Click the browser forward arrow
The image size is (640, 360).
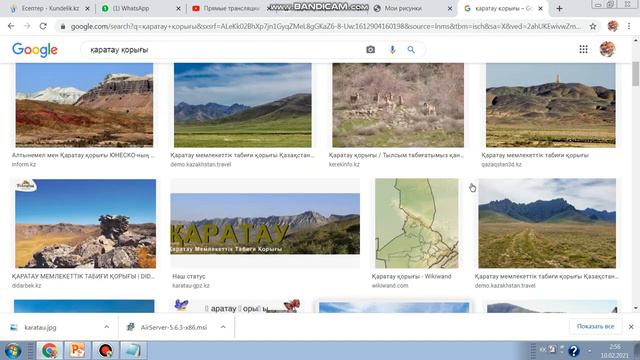tap(27, 26)
